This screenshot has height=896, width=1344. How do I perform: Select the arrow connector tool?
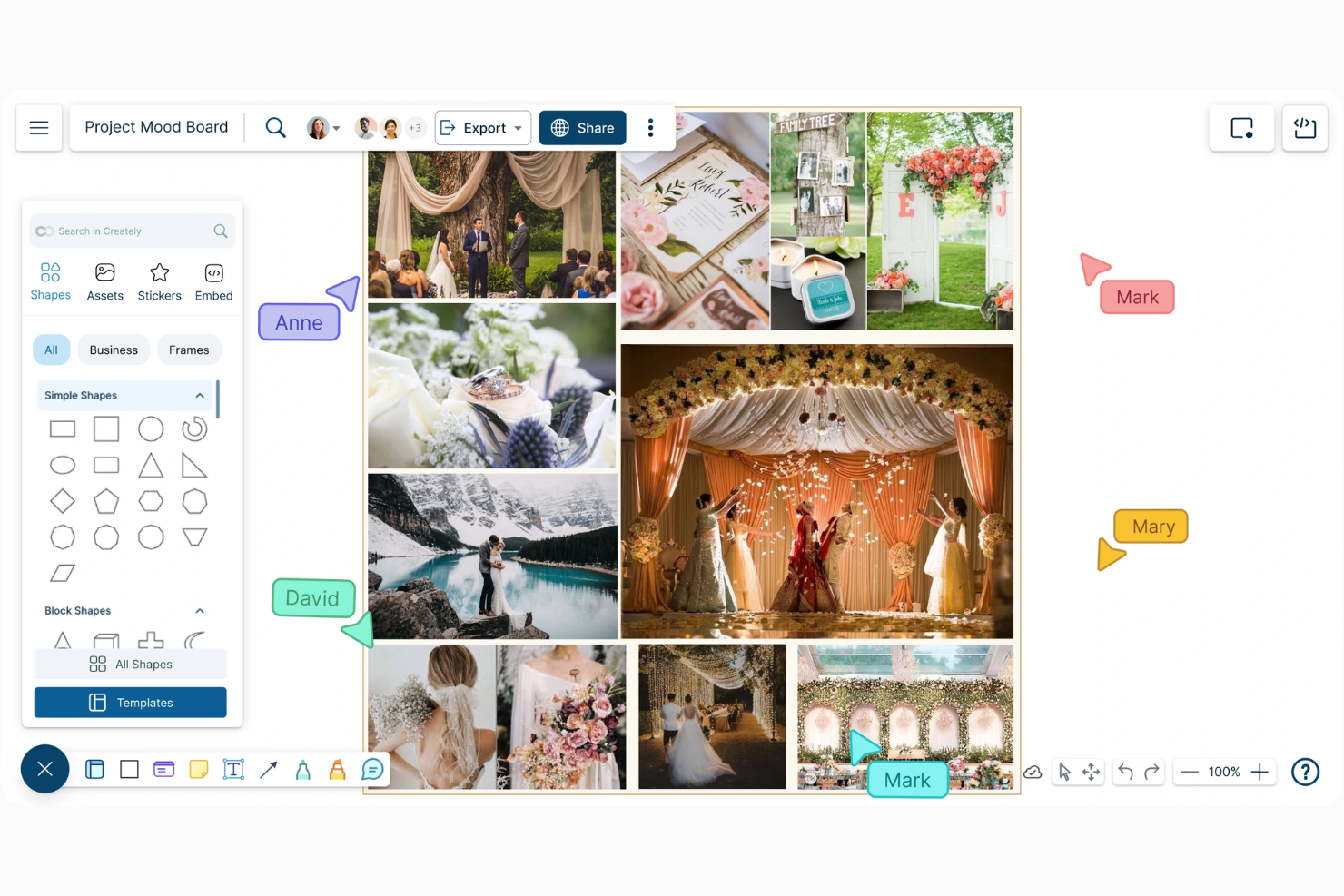268,770
